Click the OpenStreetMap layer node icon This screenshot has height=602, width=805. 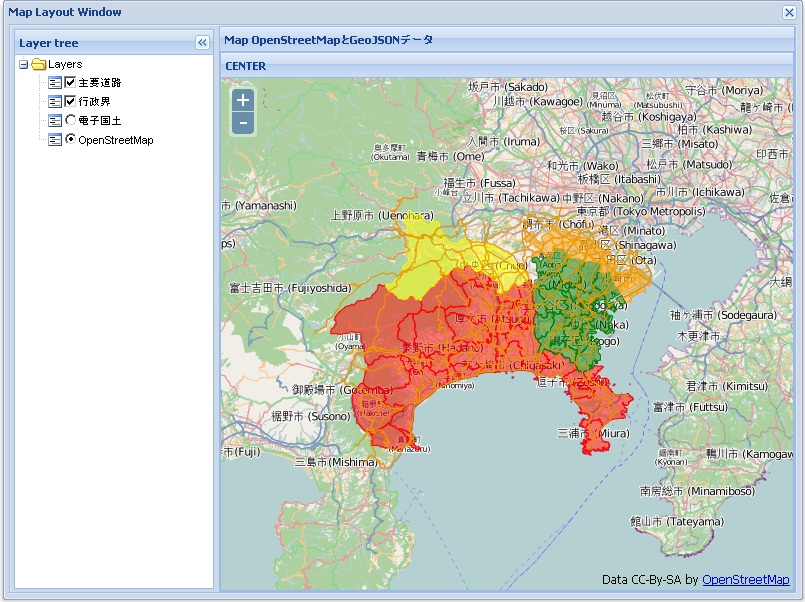(x=55, y=140)
